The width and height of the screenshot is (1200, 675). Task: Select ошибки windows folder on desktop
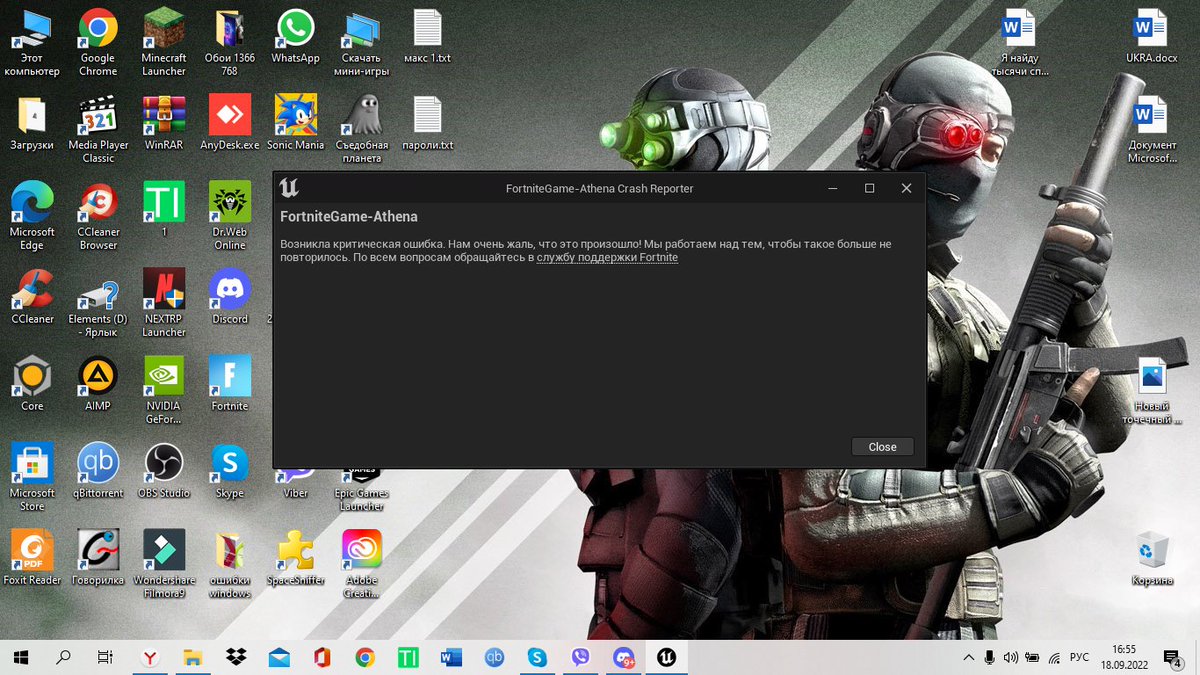click(230, 565)
